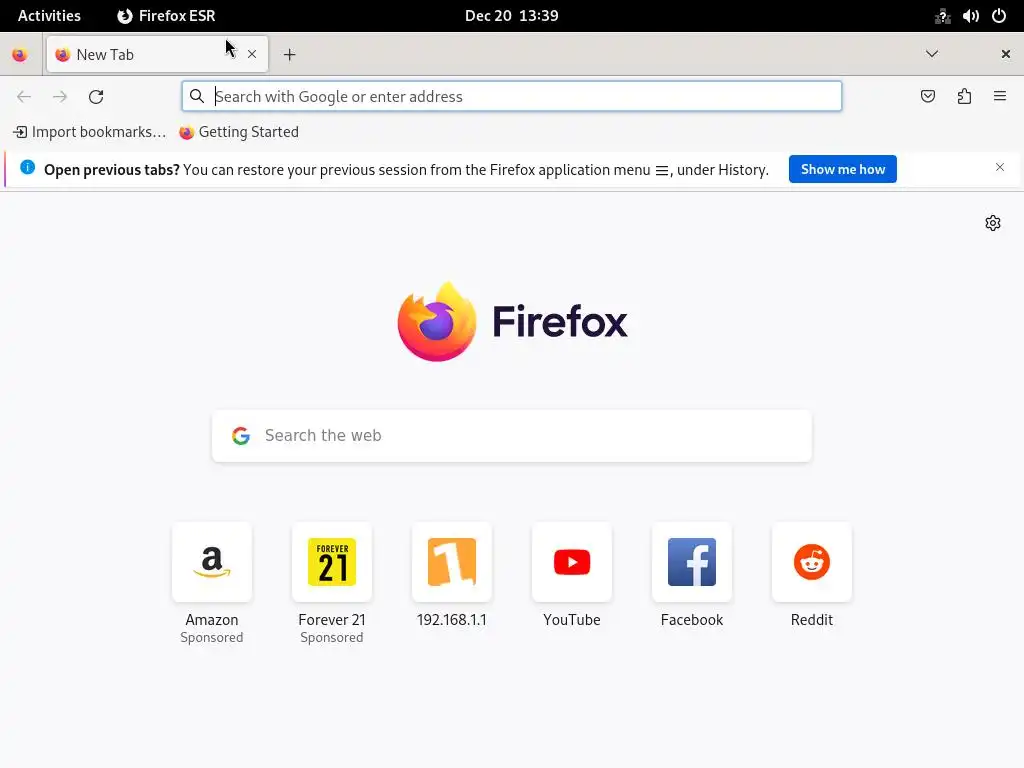Open a new tab with plus button
1024x768 pixels.
pos(289,55)
